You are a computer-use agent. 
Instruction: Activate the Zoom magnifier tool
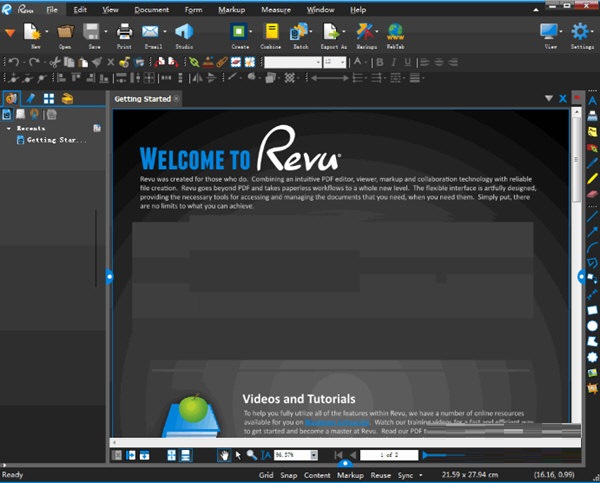pyautogui.click(x=251, y=455)
